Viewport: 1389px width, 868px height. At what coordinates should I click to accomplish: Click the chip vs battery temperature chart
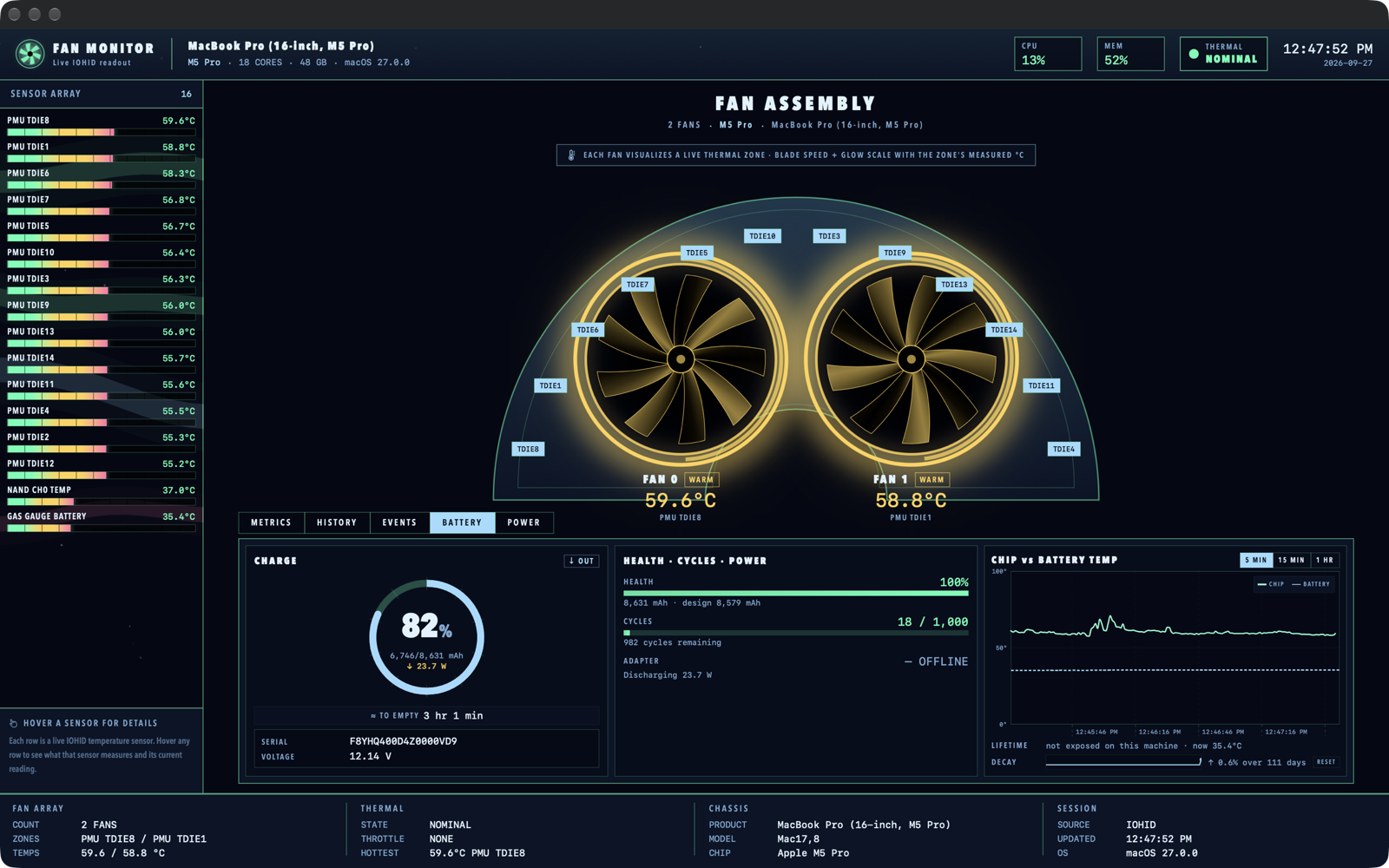point(1175,648)
